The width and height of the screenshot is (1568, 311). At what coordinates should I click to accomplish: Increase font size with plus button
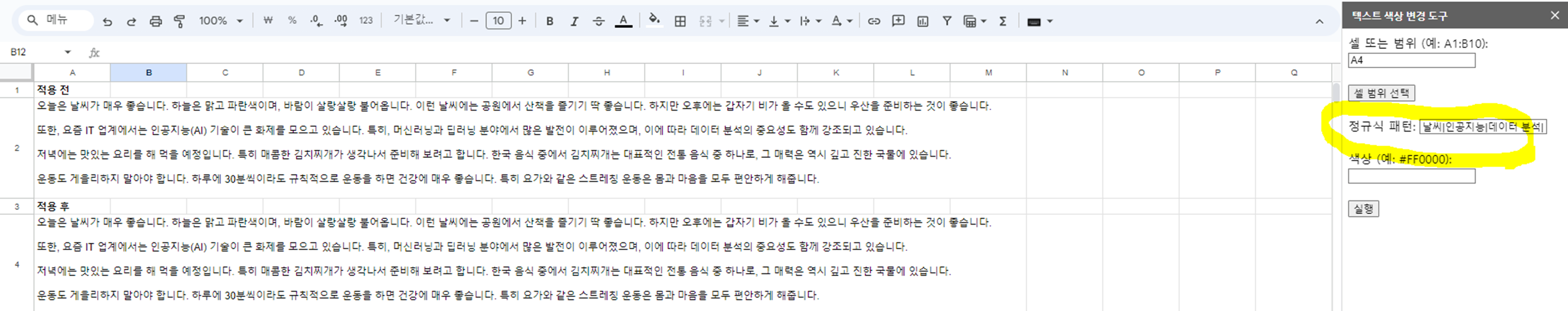pyautogui.click(x=522, y=21)
